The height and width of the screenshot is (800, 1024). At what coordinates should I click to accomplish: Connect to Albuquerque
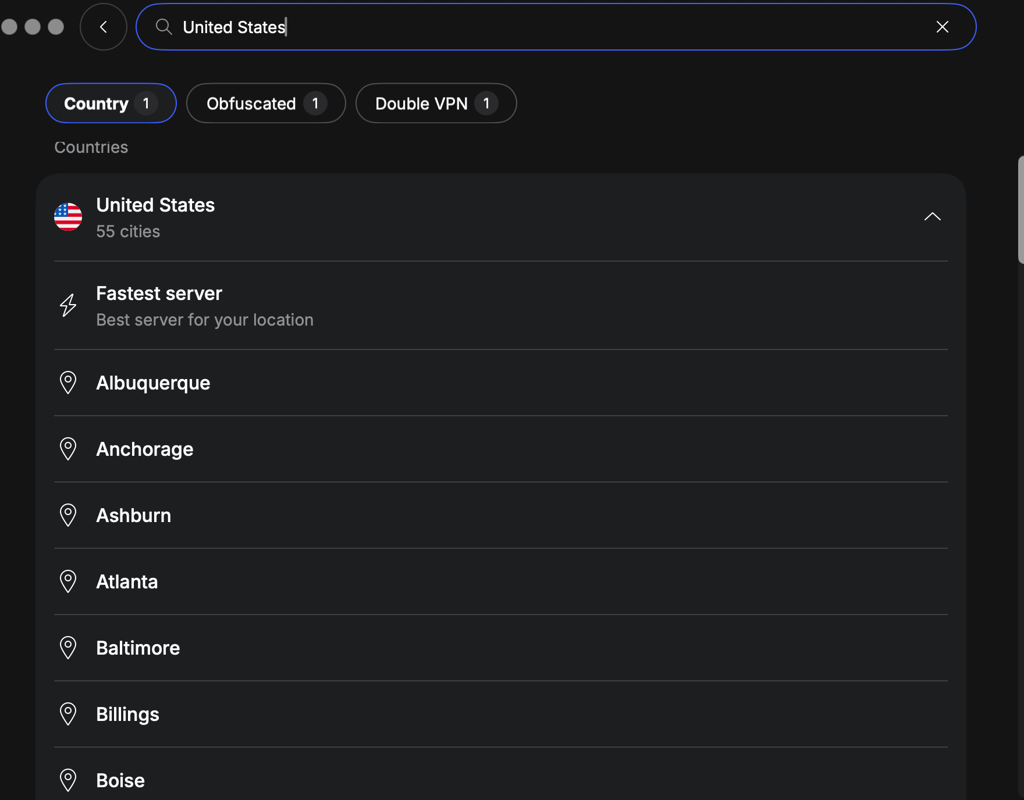pos(500,383)
